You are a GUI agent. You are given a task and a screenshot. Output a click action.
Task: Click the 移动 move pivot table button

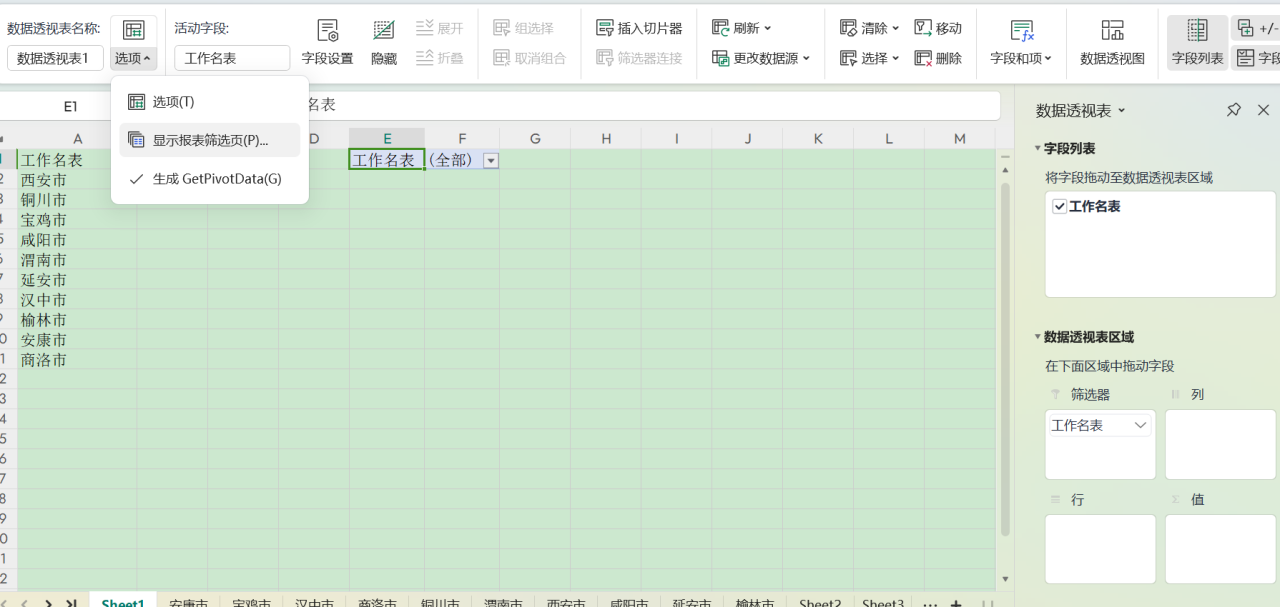coord(938,28)
